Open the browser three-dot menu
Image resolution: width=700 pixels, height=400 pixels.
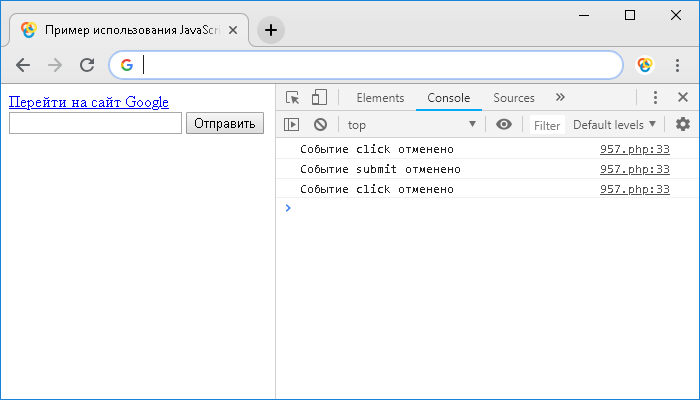pos(677,65)
